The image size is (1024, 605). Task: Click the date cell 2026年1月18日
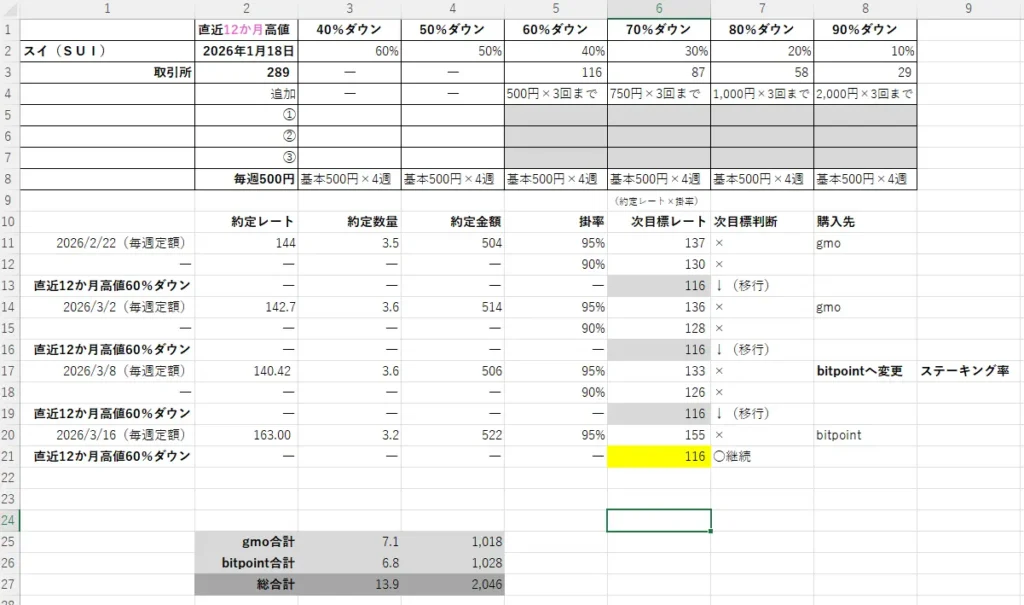click(246, 50)
